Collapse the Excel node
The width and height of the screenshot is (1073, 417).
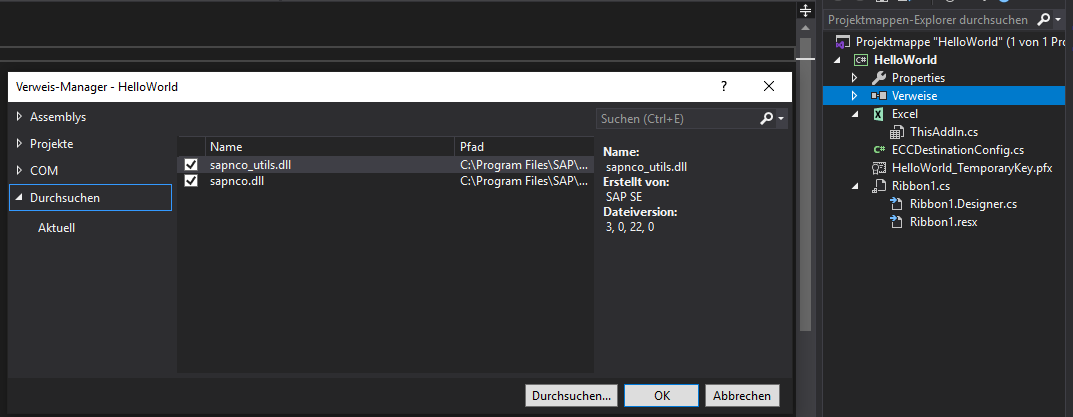[x=854, y=114]
